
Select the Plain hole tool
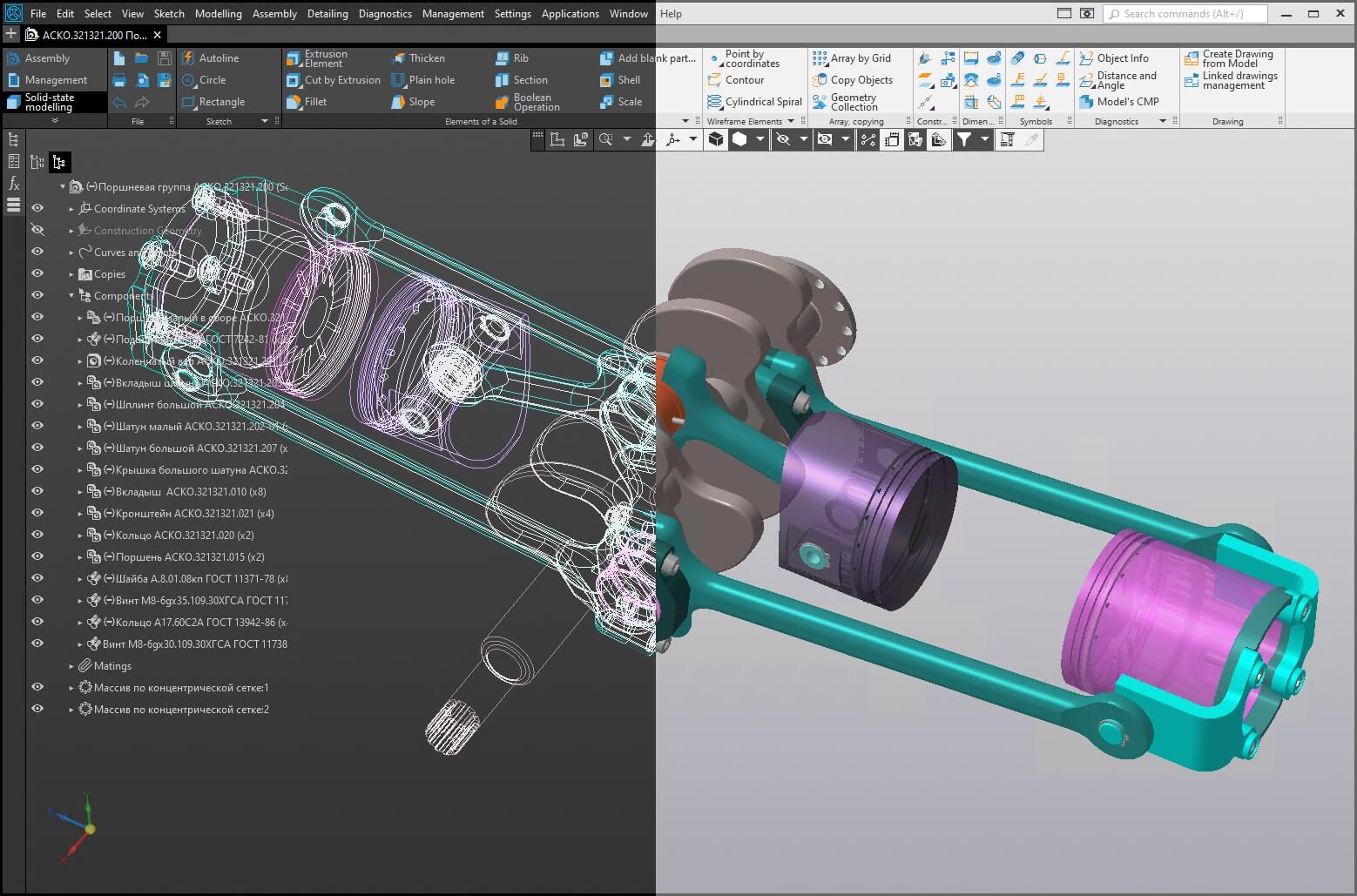pos(423,80)
